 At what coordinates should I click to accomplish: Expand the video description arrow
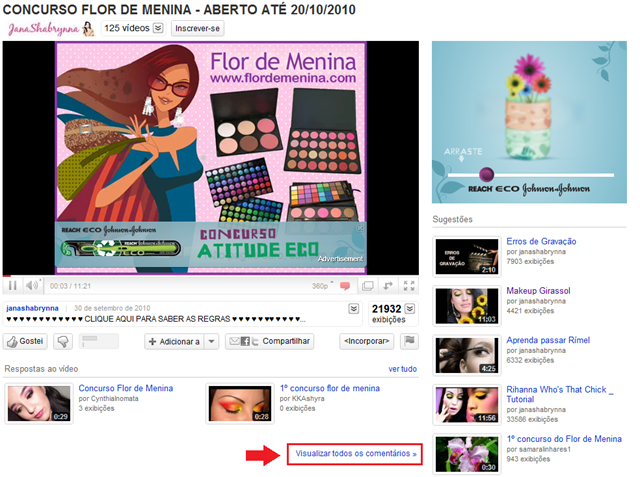click(354, 309)
